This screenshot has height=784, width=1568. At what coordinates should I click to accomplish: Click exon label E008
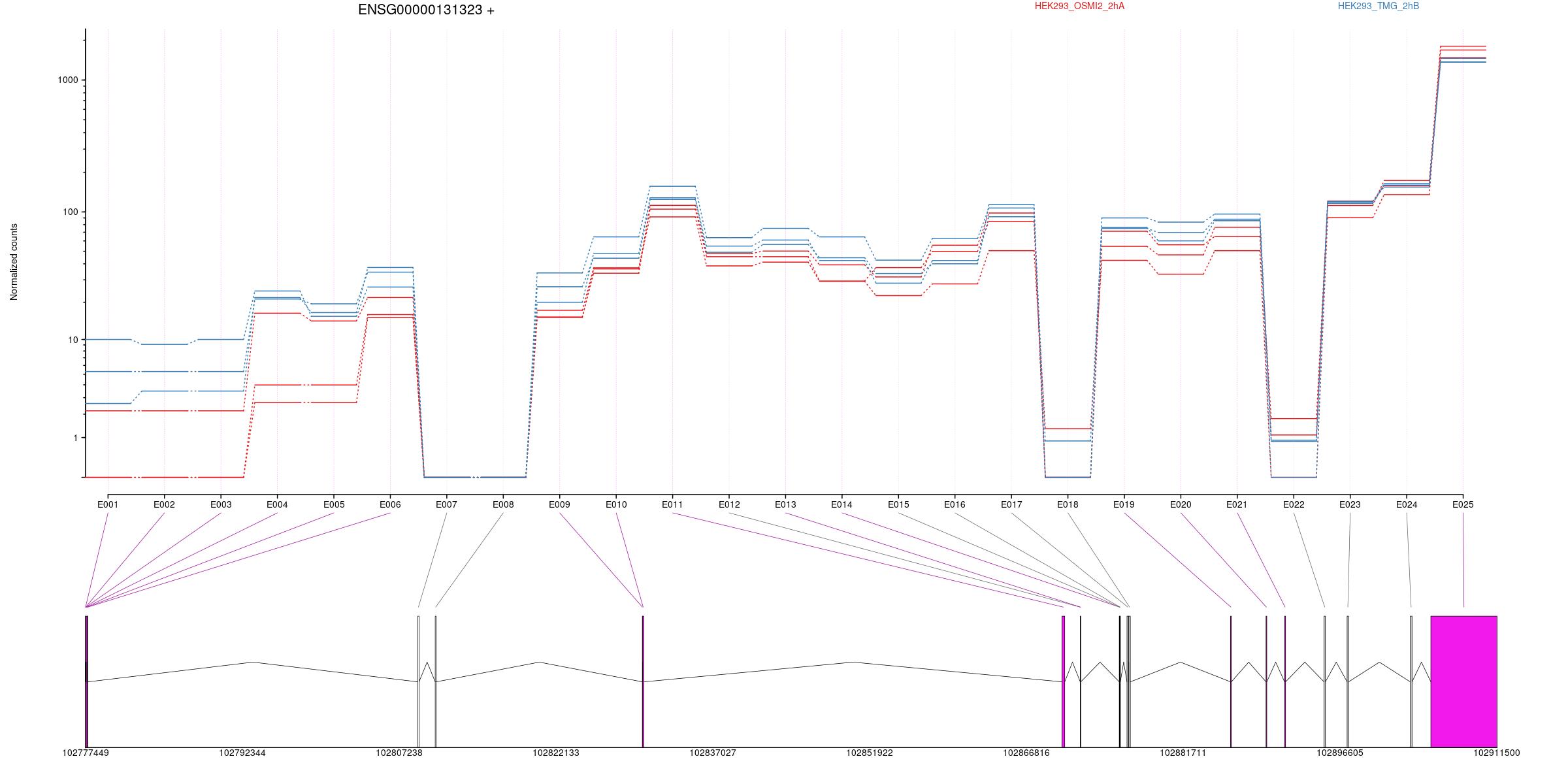pos(503,504)
